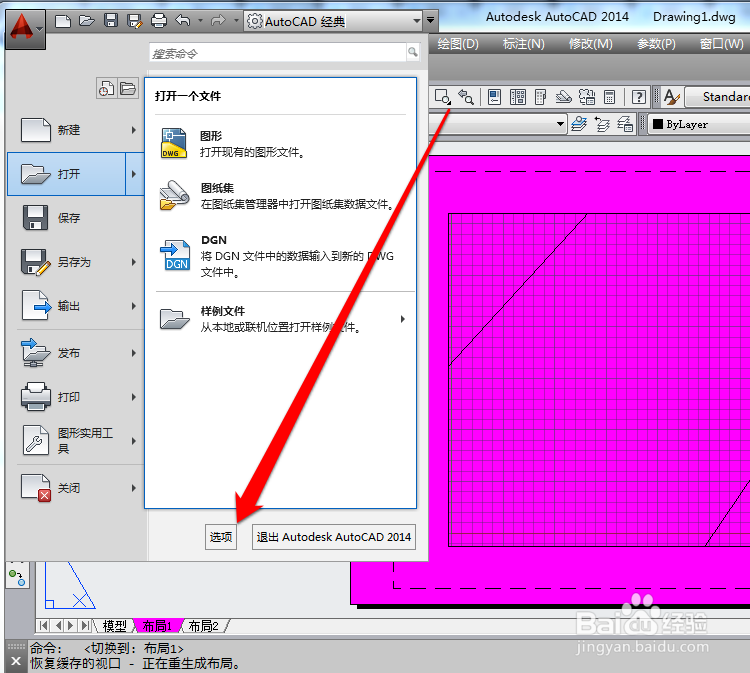Viewport: 750px width, 673px height.
Task: Click the Open folder icon in quick access toolbar
Action: click(x=87, y=21)
